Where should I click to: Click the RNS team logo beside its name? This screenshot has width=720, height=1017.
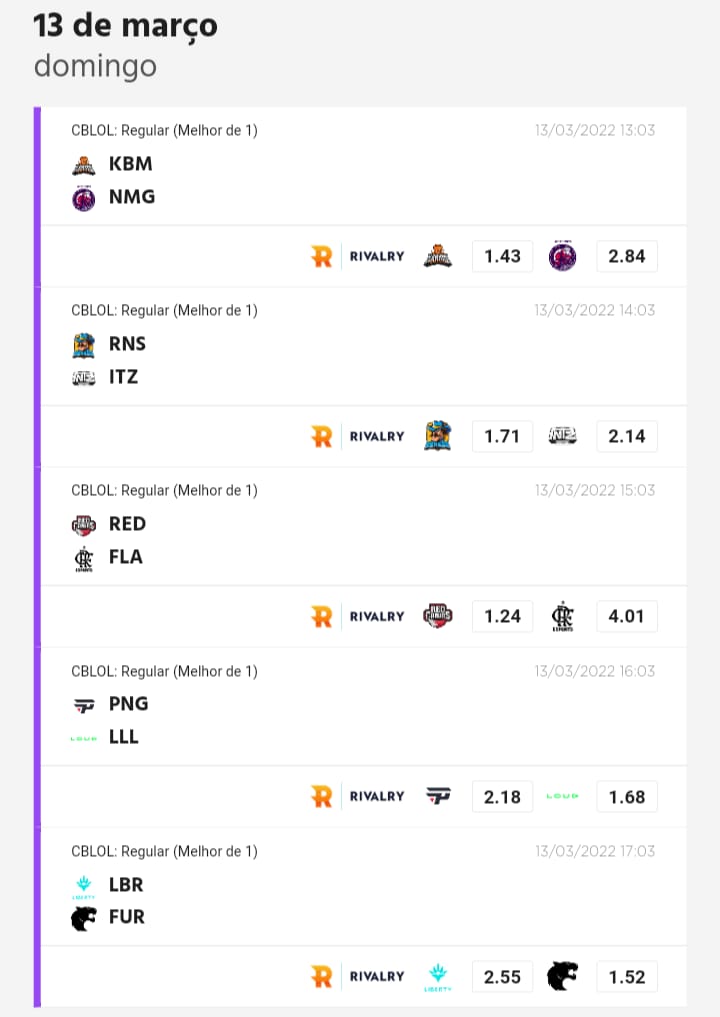pyautogui.click(x=84, y=344)
